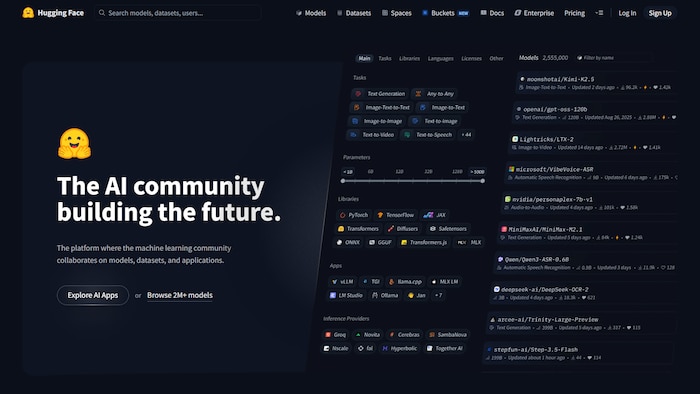Viewport: 700px width, 394px height.
Task: Select the Other filter tab
Action: 496,58
